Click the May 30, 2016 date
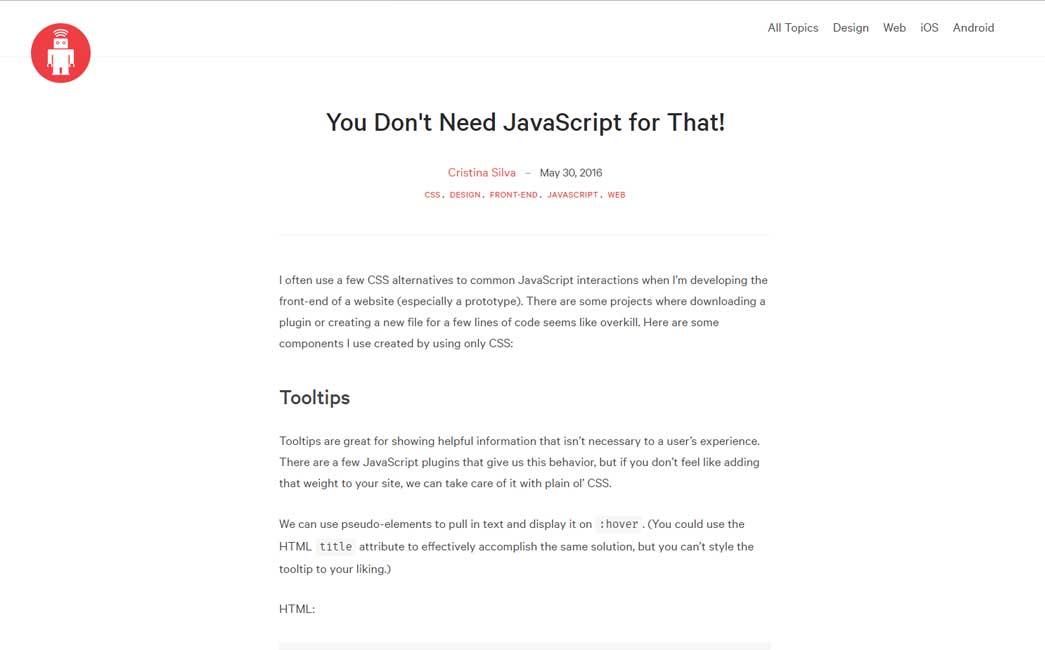Viewport: 1045px width, 650px height. (x=570, y=173)
